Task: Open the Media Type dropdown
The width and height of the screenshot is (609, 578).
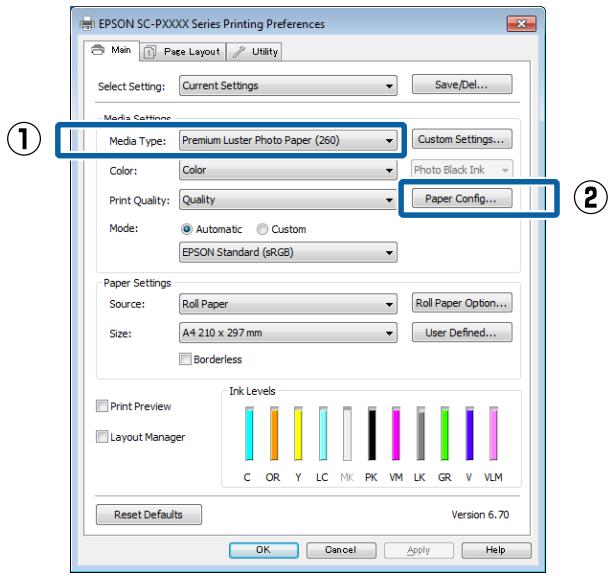Action: click(288, 140)
